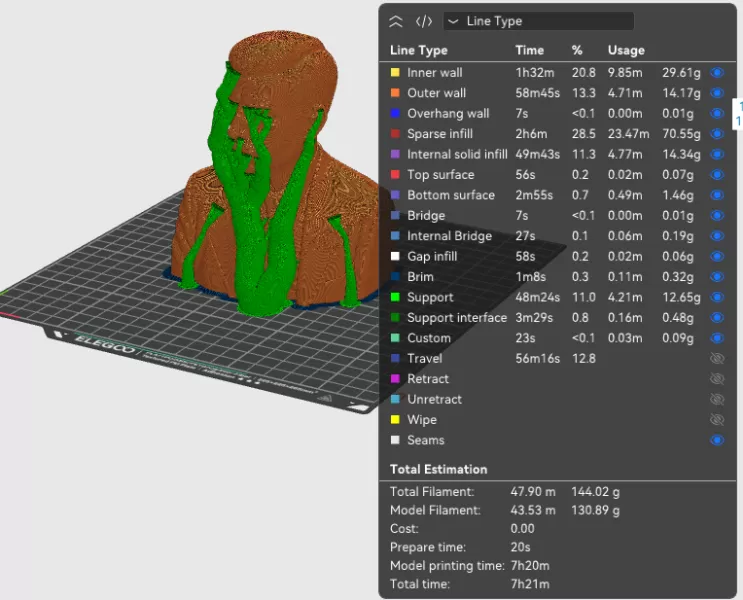Hide Support lines via eye icon

[717, 297]
